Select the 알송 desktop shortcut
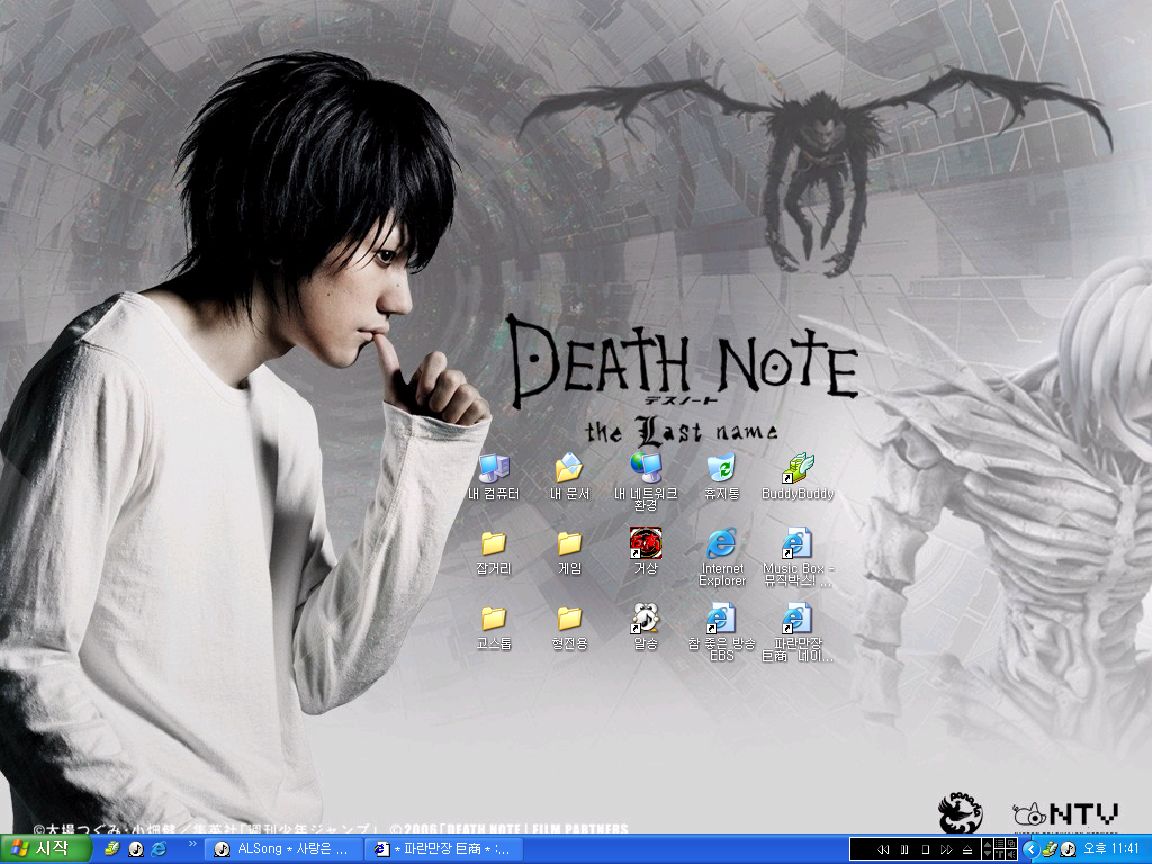Image resolution: width=1152 pixels, height=864 pixels. pyautogui.click(x=646, y=627)
